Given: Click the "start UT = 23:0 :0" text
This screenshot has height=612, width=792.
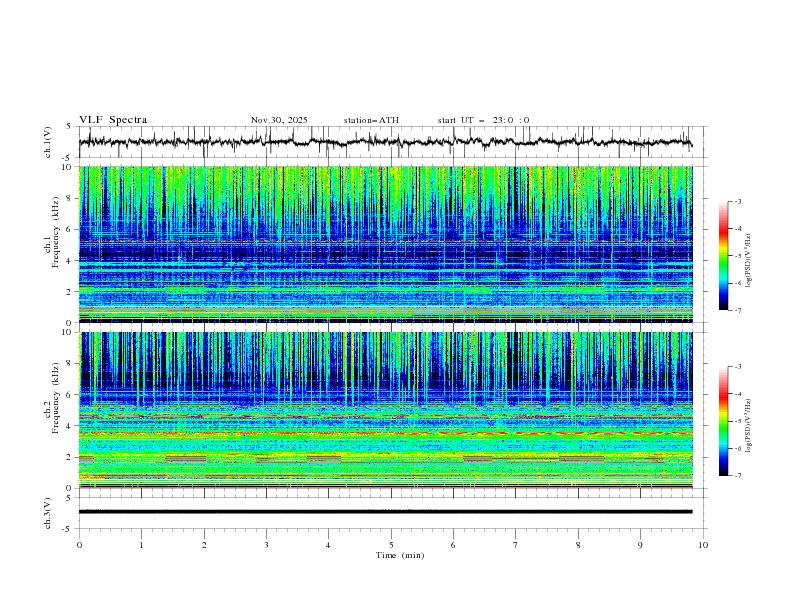Looking at the screenshot, I should click(x=483, y=120).
